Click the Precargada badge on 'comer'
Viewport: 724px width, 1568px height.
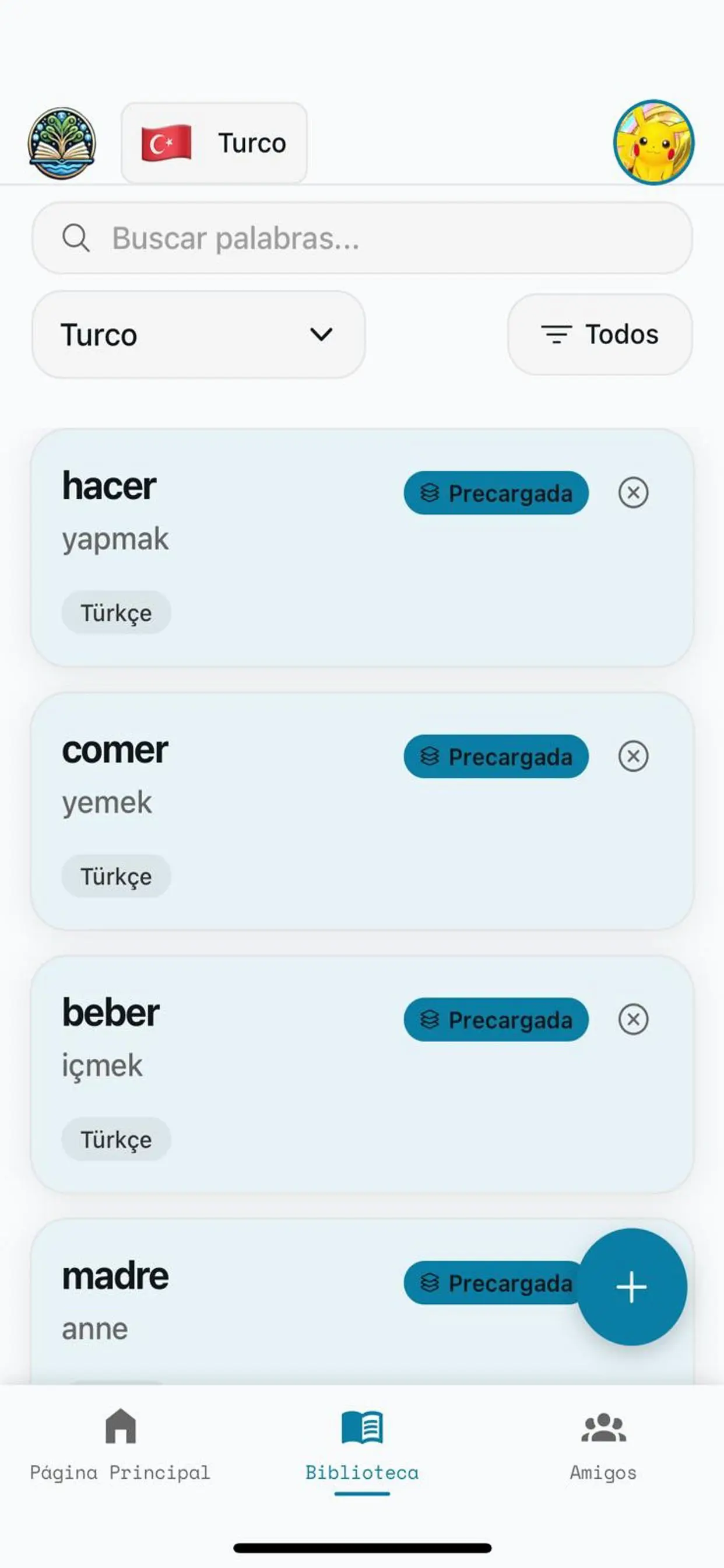496,757
